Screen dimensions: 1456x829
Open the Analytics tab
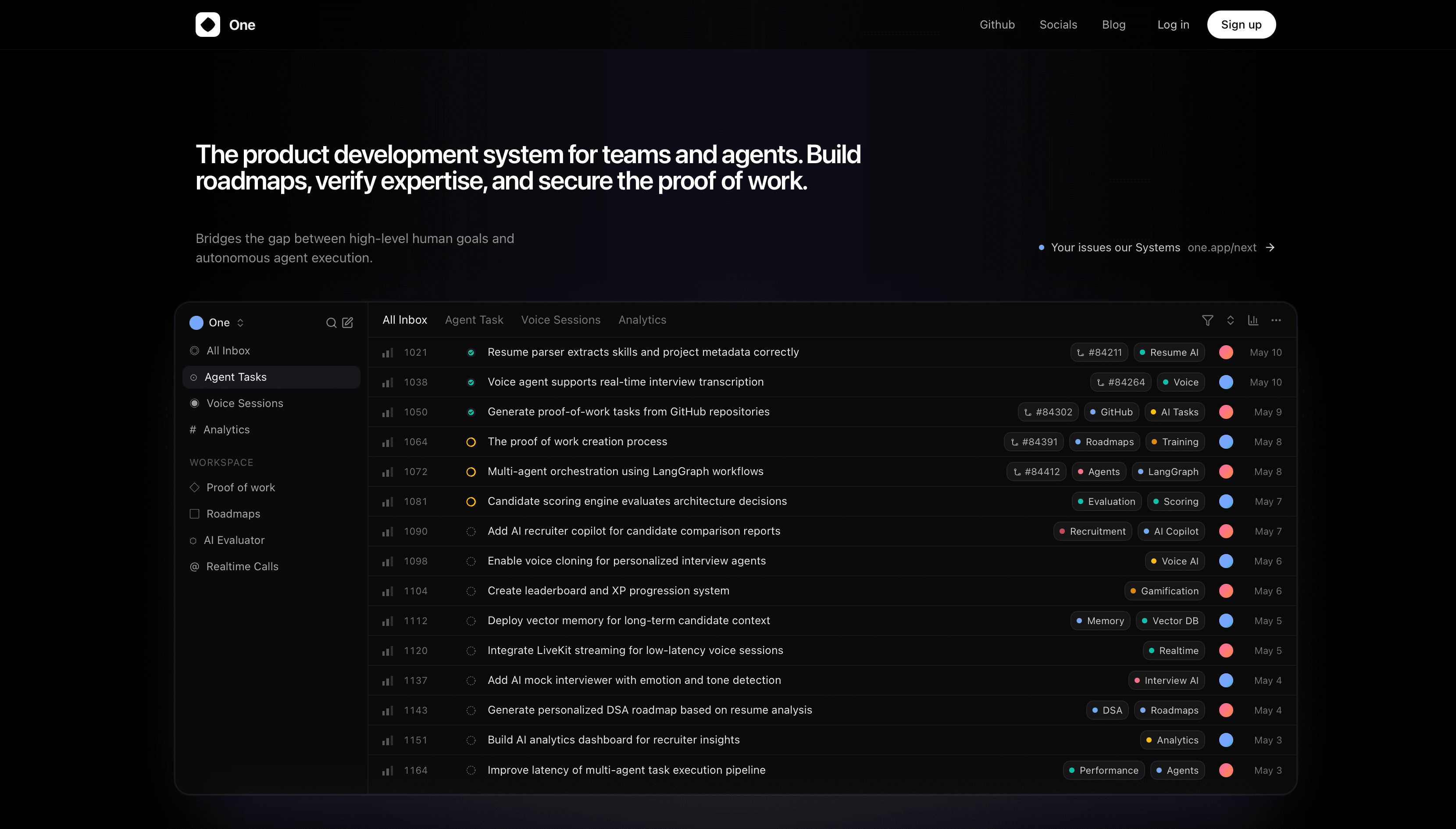coord(642,320)
